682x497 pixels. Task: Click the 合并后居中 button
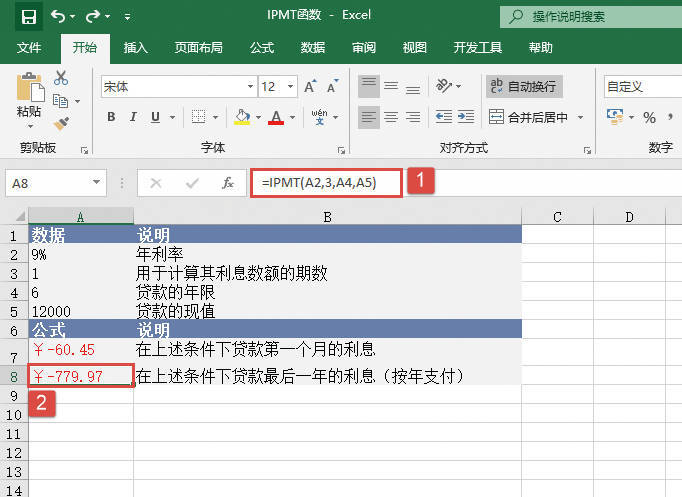(x=529, y=117)
